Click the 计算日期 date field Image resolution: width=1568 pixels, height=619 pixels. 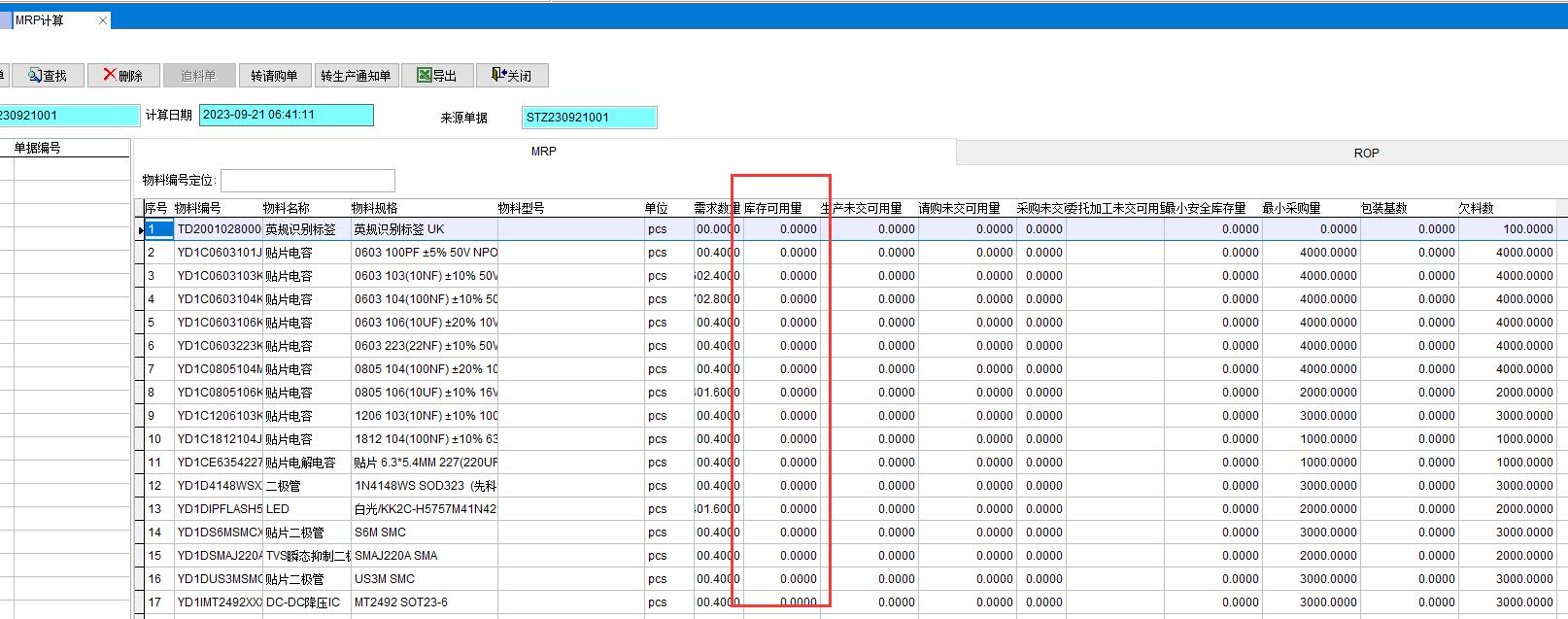tap(286, 115)
